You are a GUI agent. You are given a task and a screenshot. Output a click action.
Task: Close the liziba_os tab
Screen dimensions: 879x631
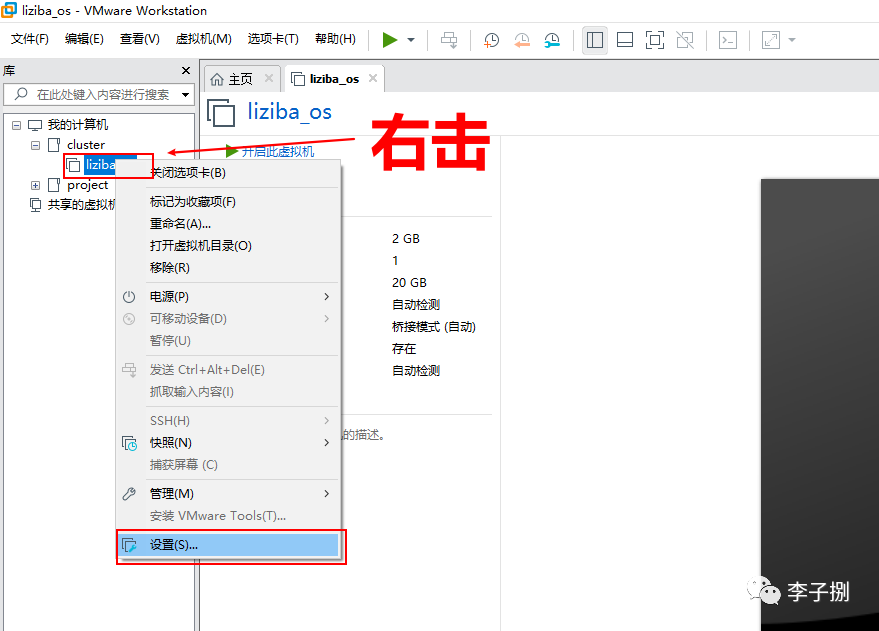[373, 78]
